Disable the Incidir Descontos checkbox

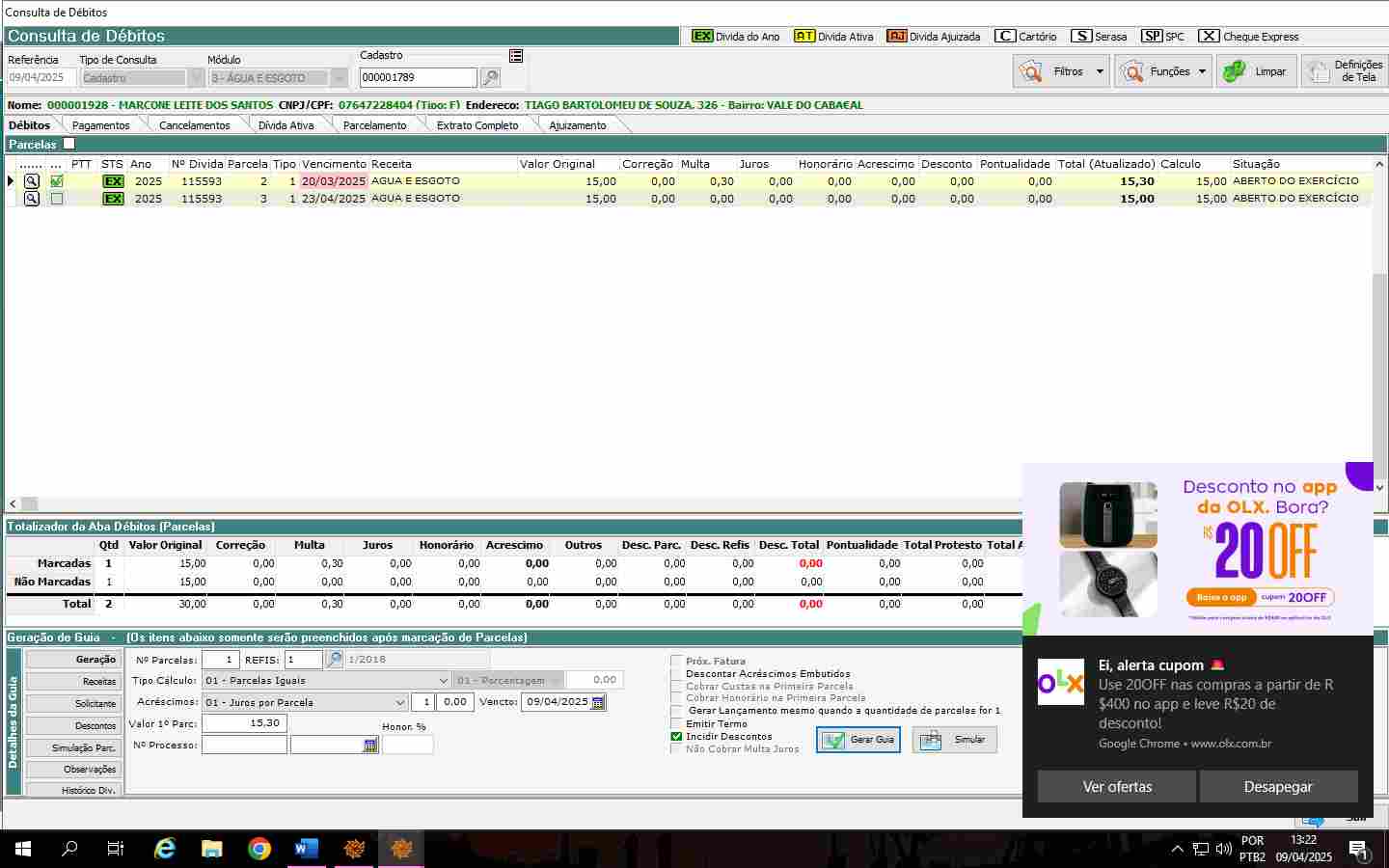(676, 737)
